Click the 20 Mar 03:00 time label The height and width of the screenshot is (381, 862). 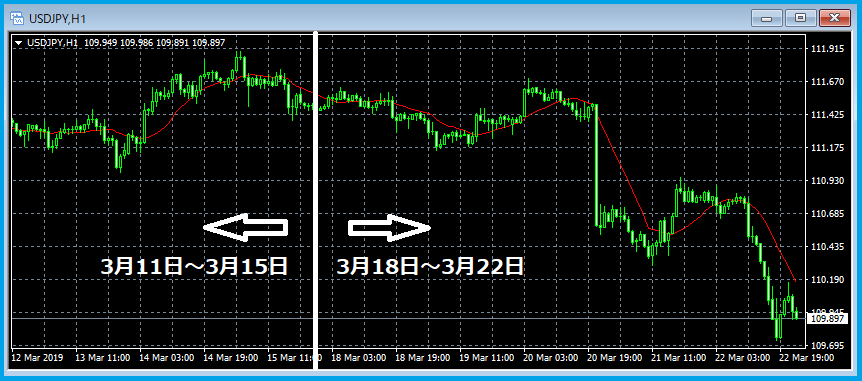click(x=551, y=357)
